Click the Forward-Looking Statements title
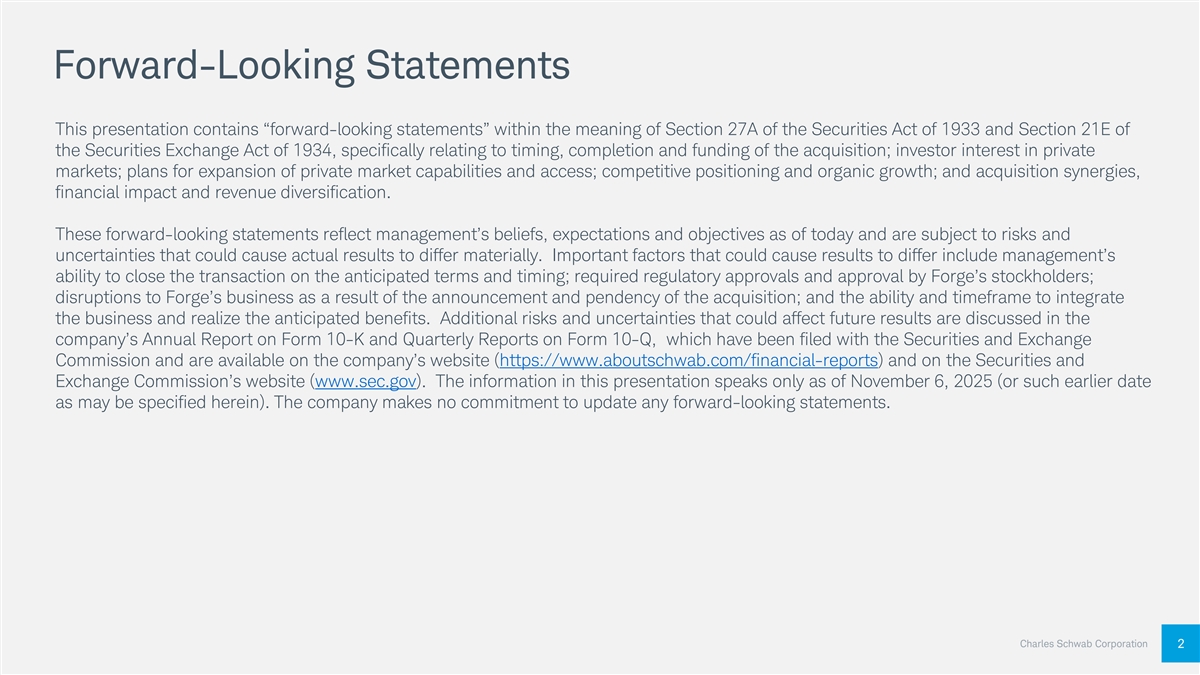The width and height of the screenshot is (1200, 675). (x=313, y=66)
